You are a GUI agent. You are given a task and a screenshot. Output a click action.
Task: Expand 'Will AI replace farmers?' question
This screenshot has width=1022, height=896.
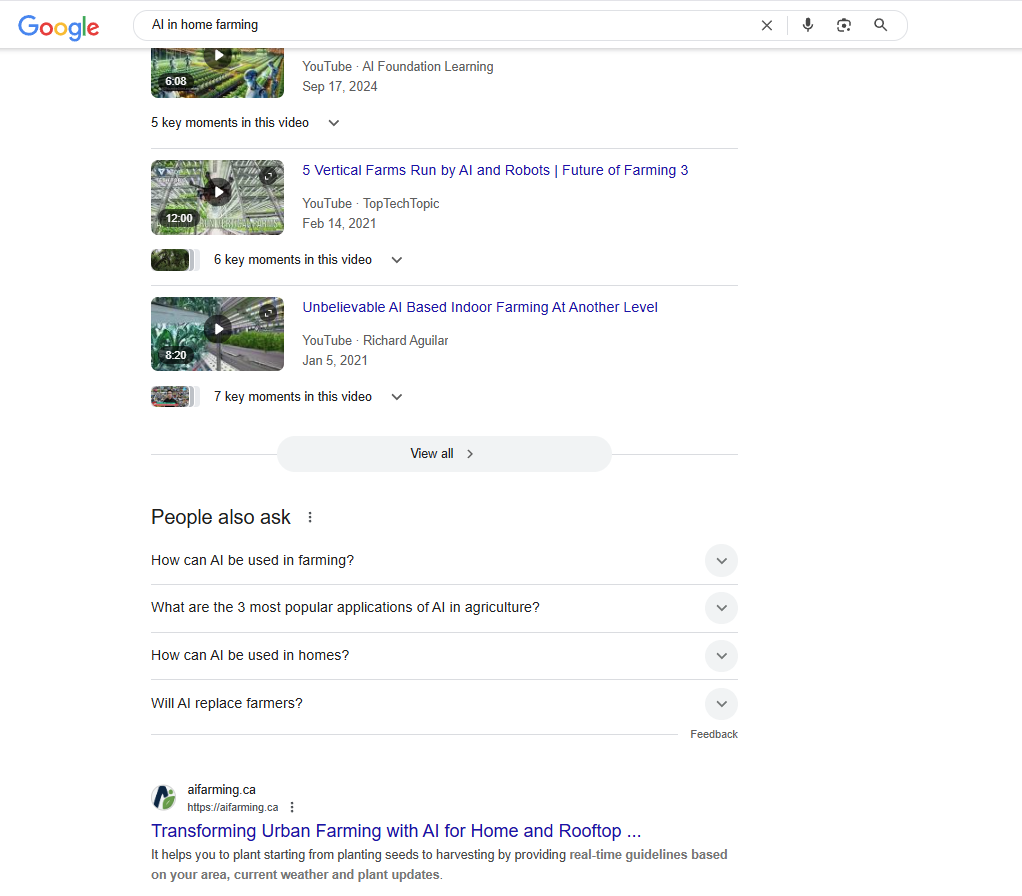(x=444, y=704)
